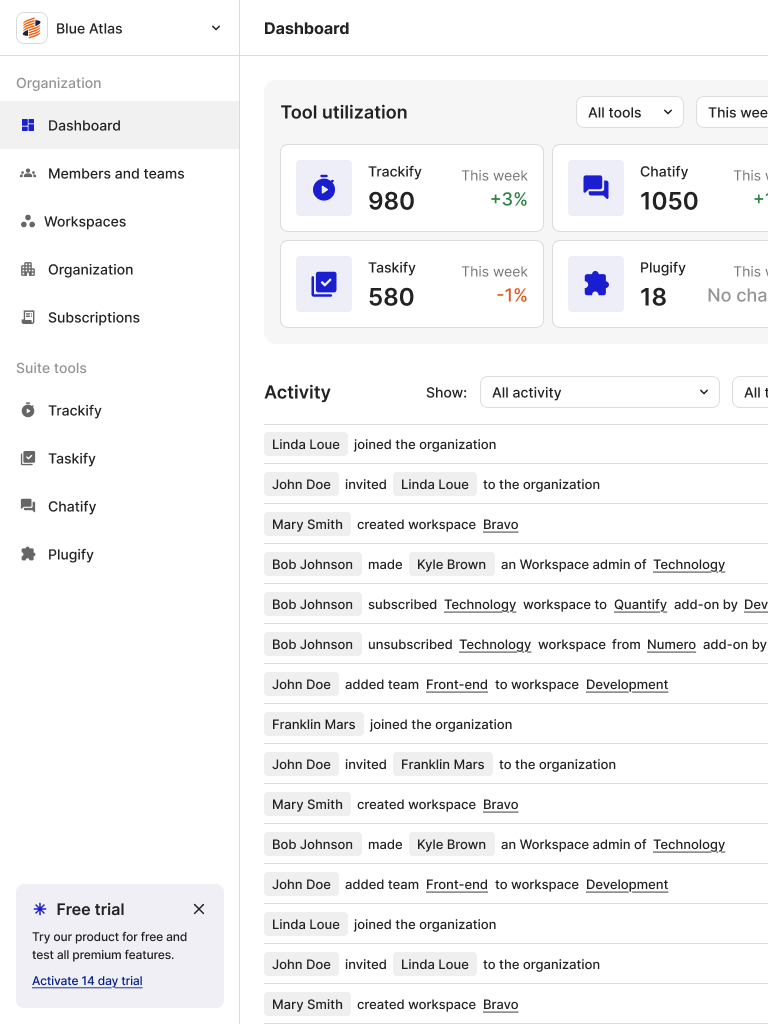Click the Members and teams sidebar icon
The image size is (768, 1024).
pyautogui.click(x=28, y=174)
